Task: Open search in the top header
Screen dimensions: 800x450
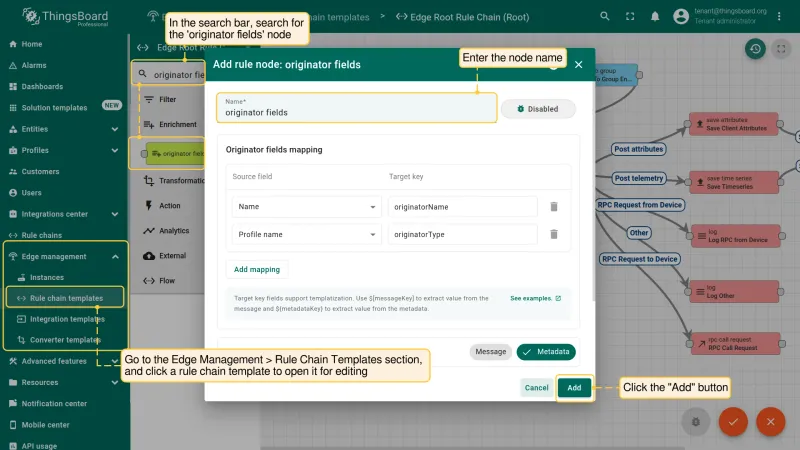Action: tap(605, 16)
